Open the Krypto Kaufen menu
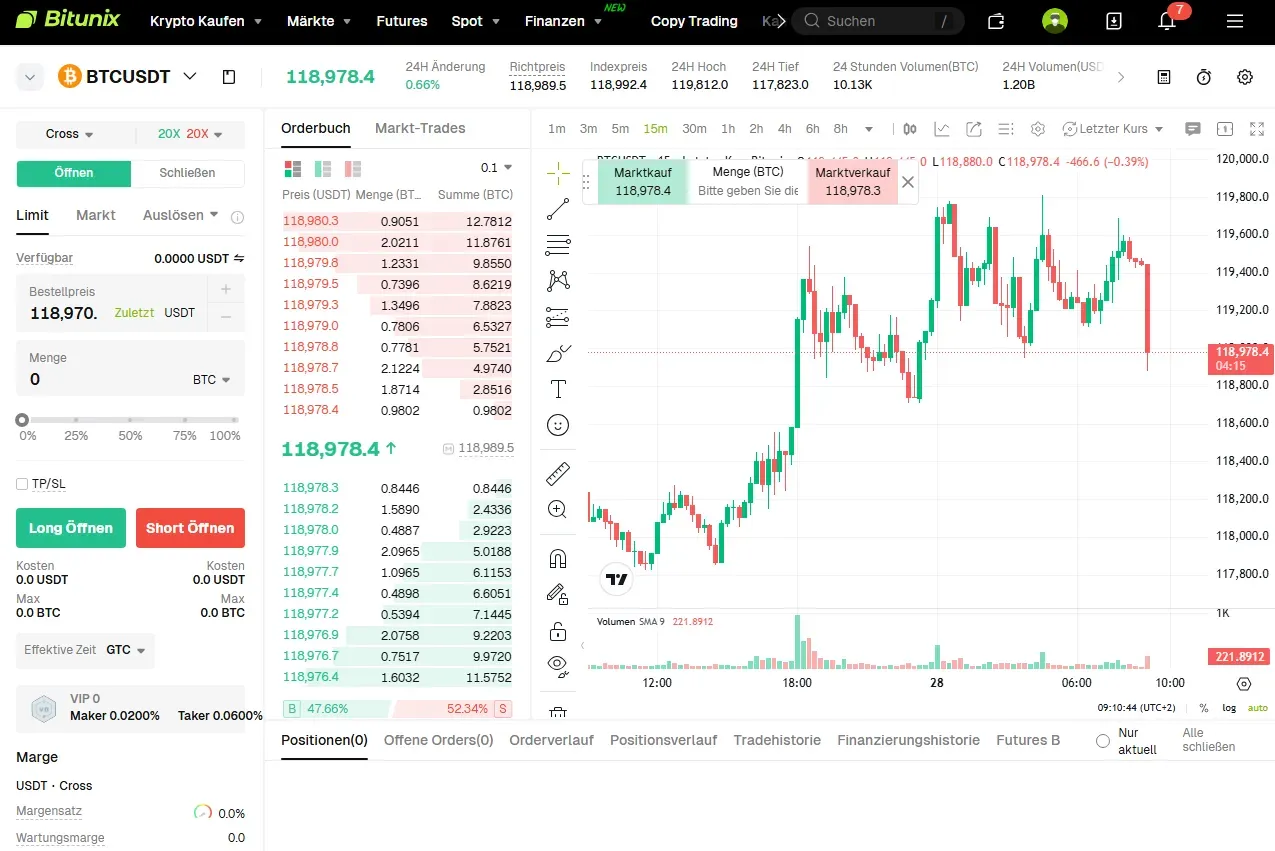This screenshot has width=1275, height=851. [206, 21]
